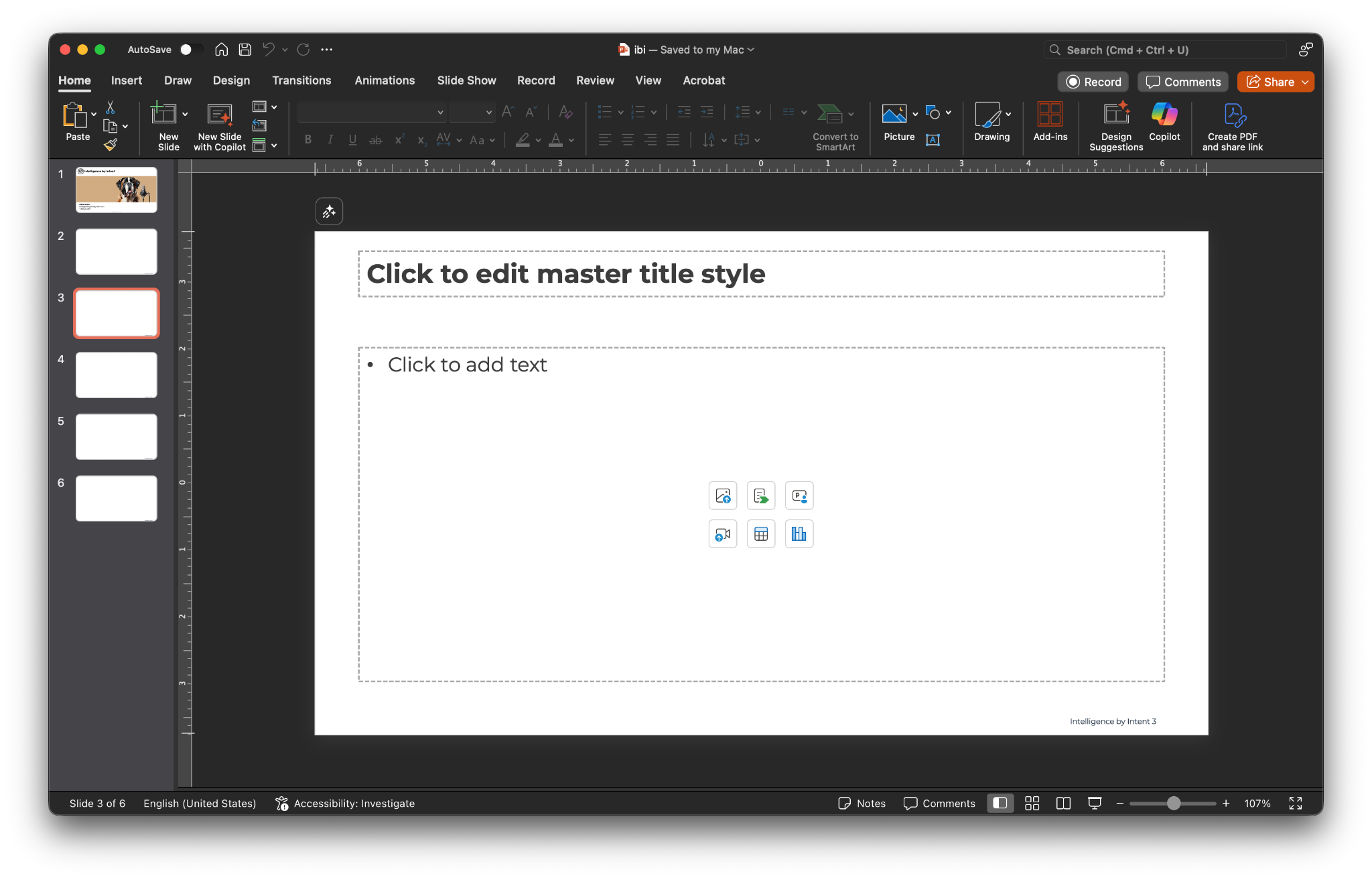Click the Insert Table placeholder icon

point(761,534)
